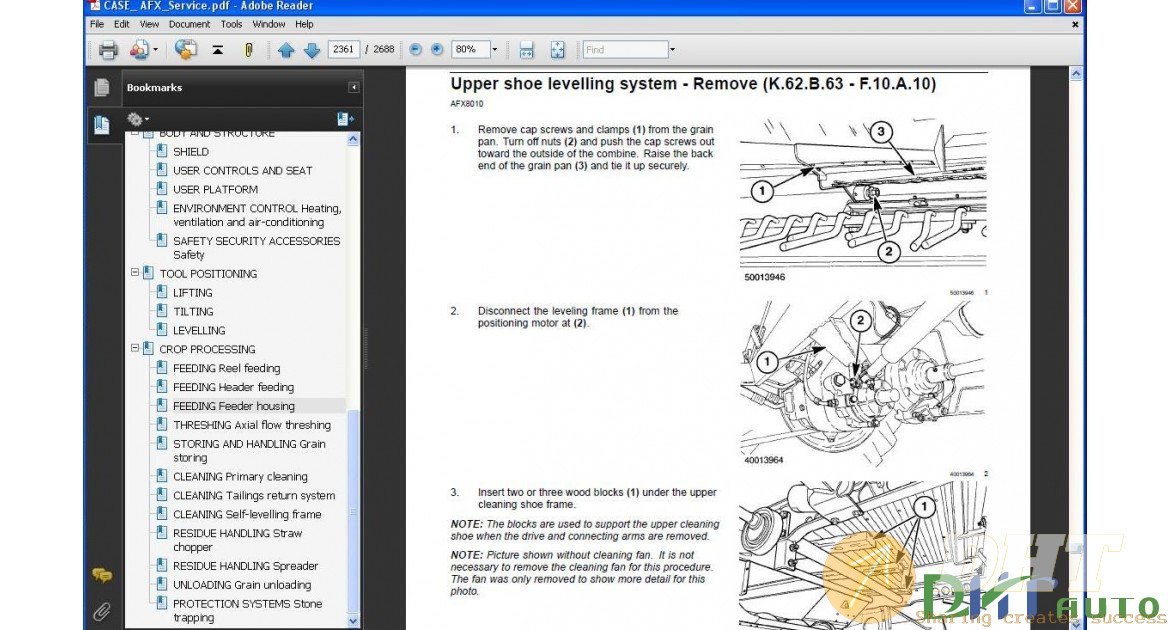Open CLEANING Primary cleaning bookmark
The height and width of the screenshot is (630, 1170).
click(240, 476)
